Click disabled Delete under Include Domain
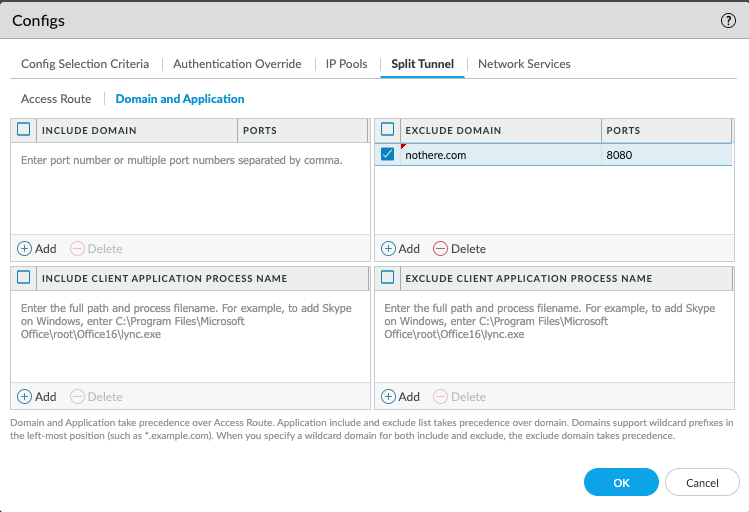 point(96,249)
